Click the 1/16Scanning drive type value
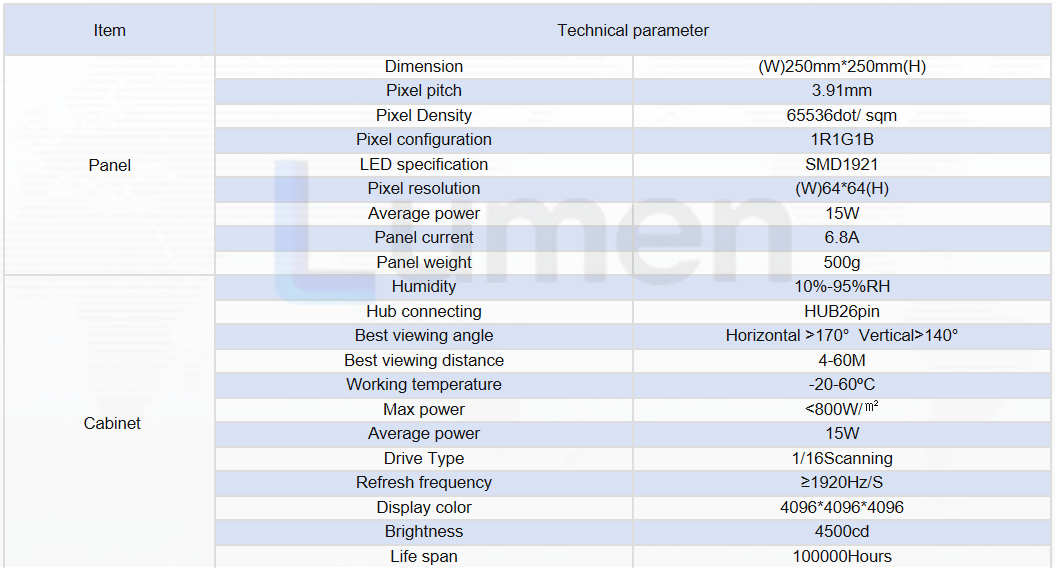 (x=842, y=458)
